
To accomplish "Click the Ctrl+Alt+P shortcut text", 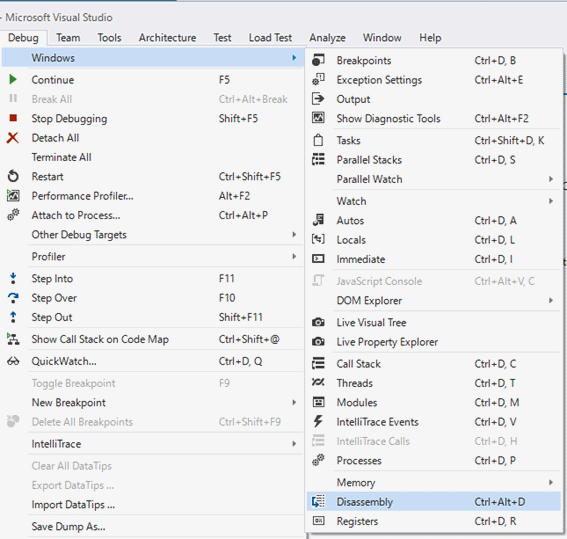I will [243, 215].
